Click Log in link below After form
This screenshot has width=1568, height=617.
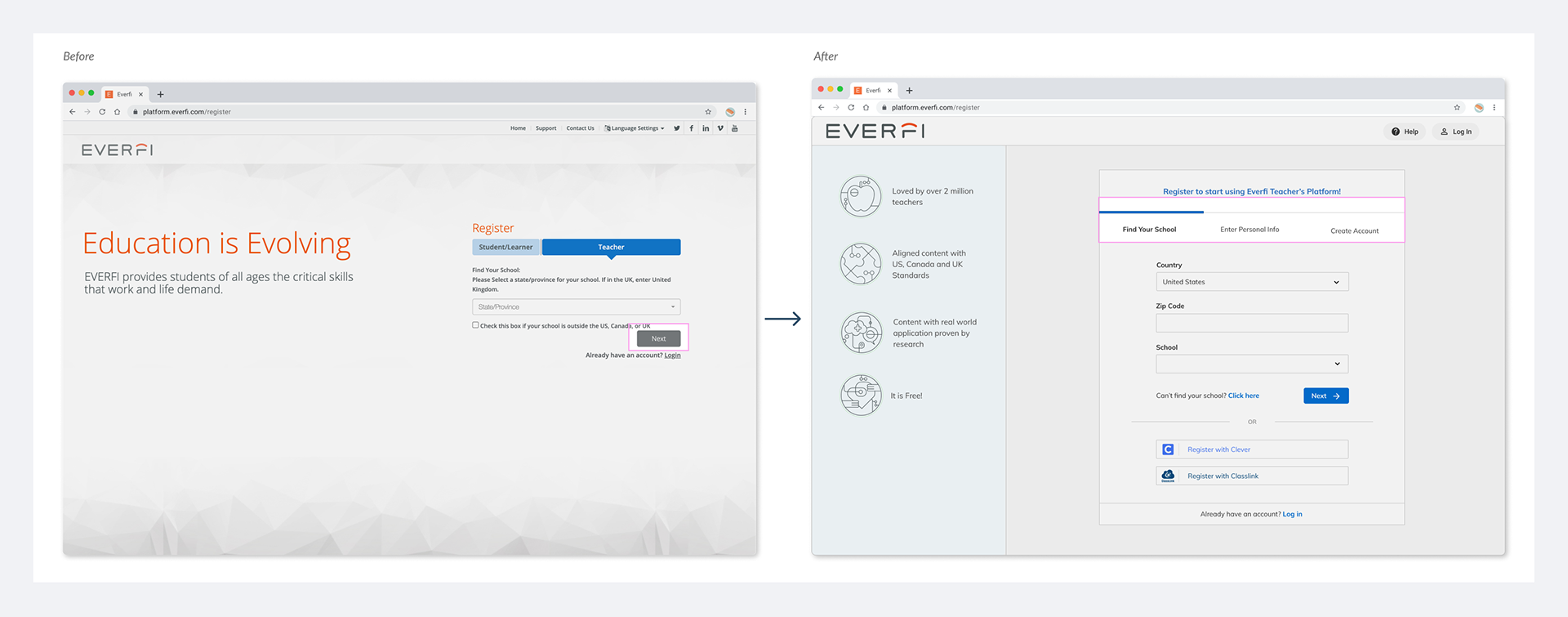pyautogui.click(x=1292, y=514)
